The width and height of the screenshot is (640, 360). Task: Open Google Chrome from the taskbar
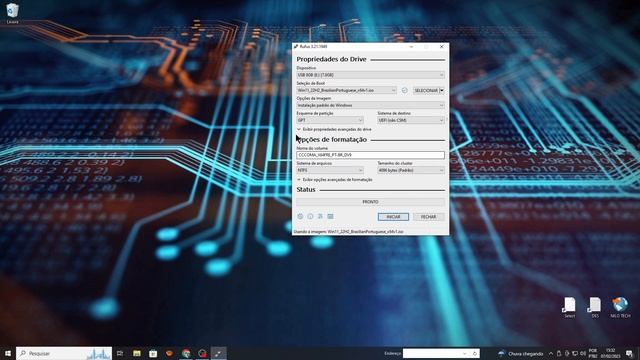[186, 353]
